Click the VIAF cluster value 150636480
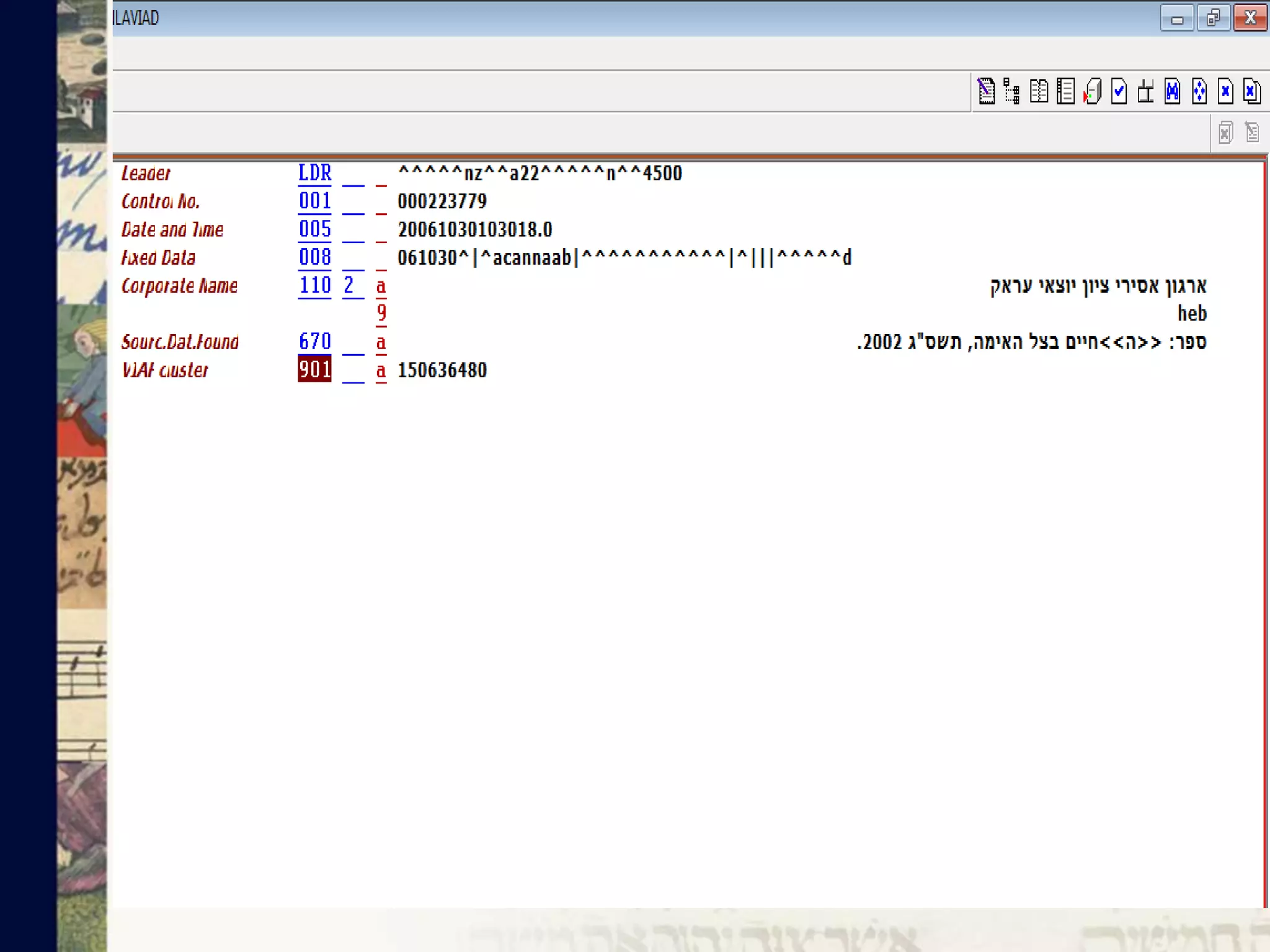 pos(442,370)
